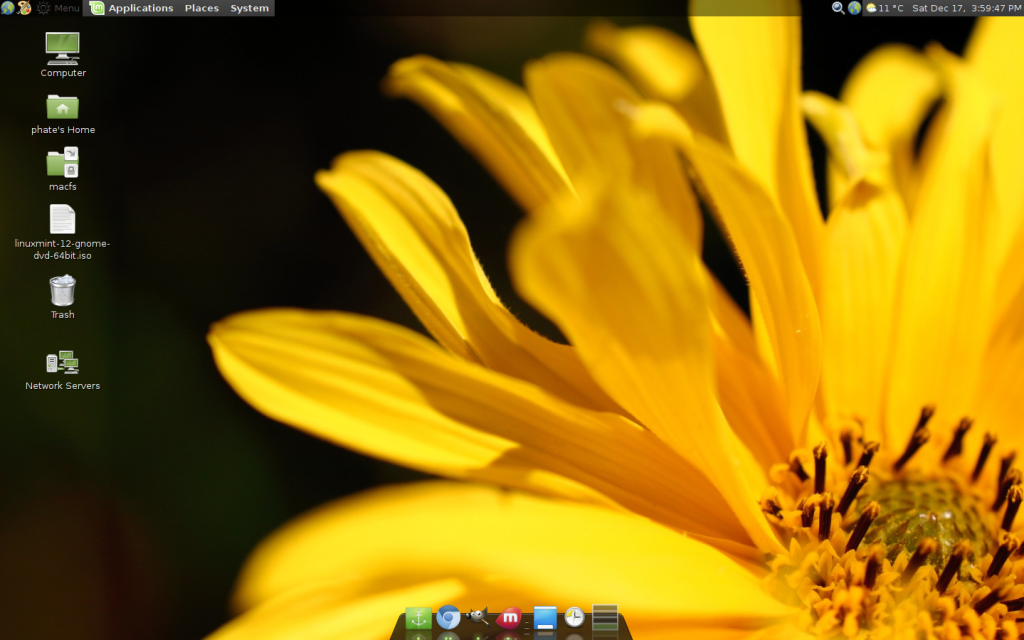1024x640 pixels.
Task: Launch the red 'm' application in dock
Action: coord(509,617)
